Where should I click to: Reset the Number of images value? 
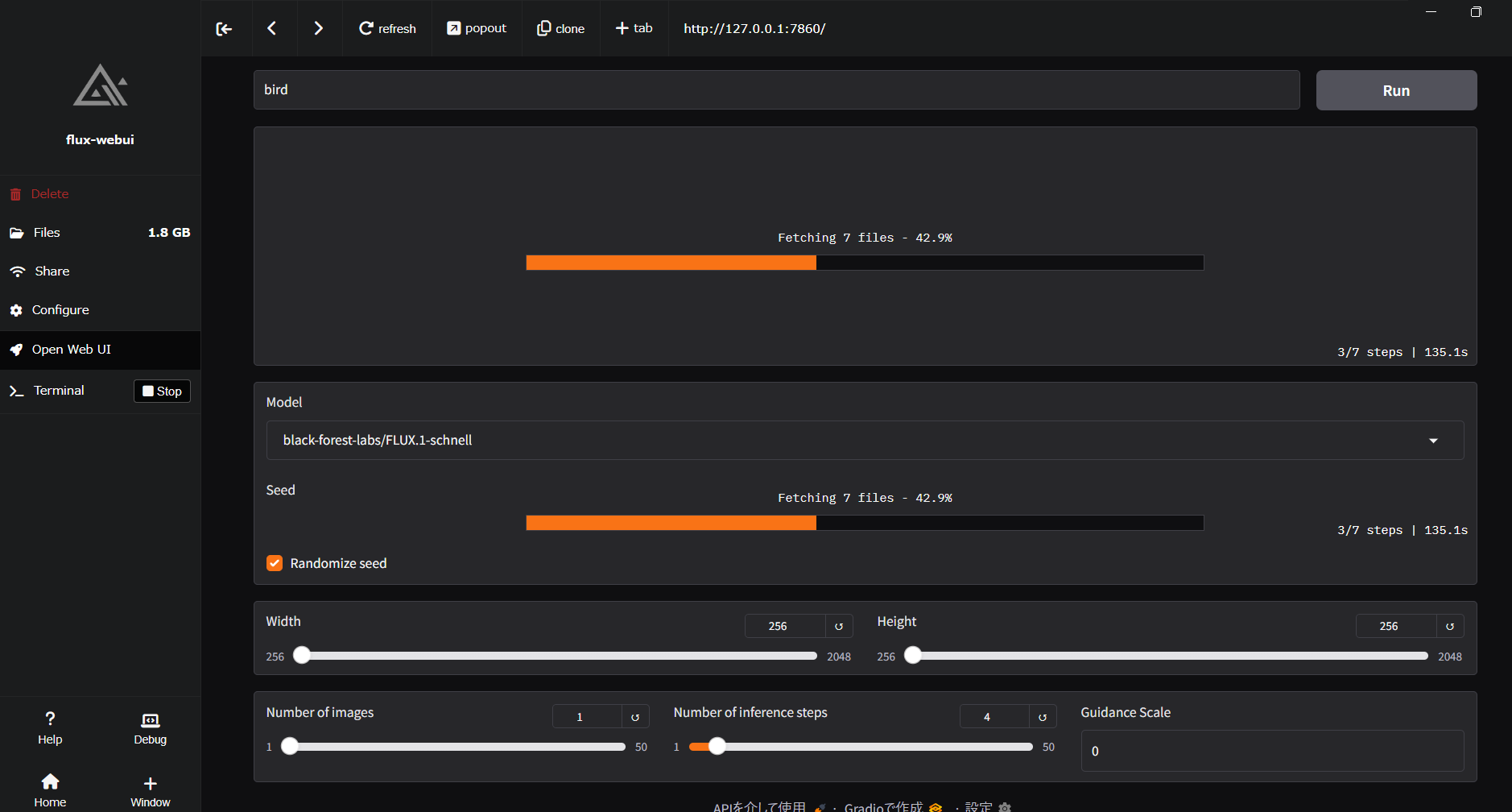(x=635, y=716)
